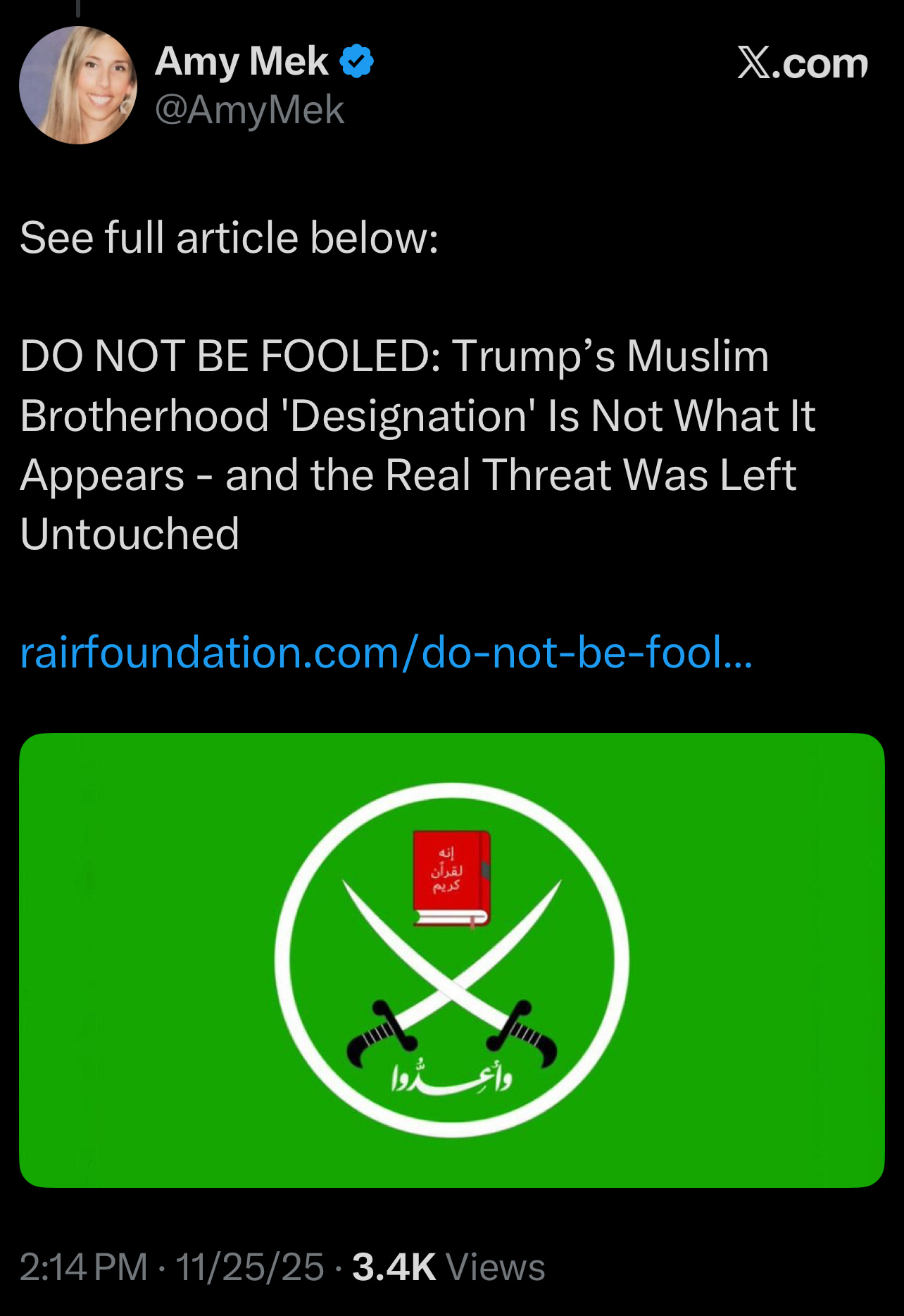Viewport: 904px width, 1316px height.
Task: Open the @AmyMek handle link
Action: click(249, 110)
